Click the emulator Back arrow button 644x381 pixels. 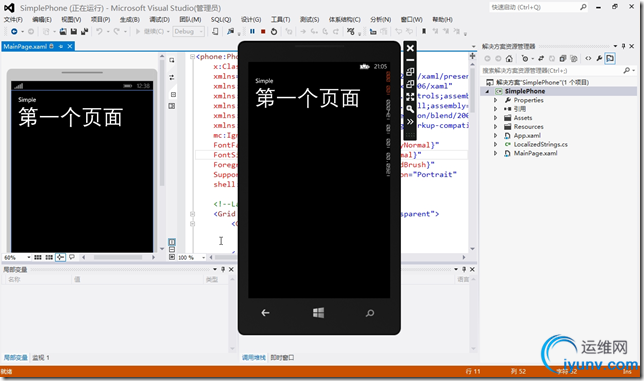pos(265,313)
